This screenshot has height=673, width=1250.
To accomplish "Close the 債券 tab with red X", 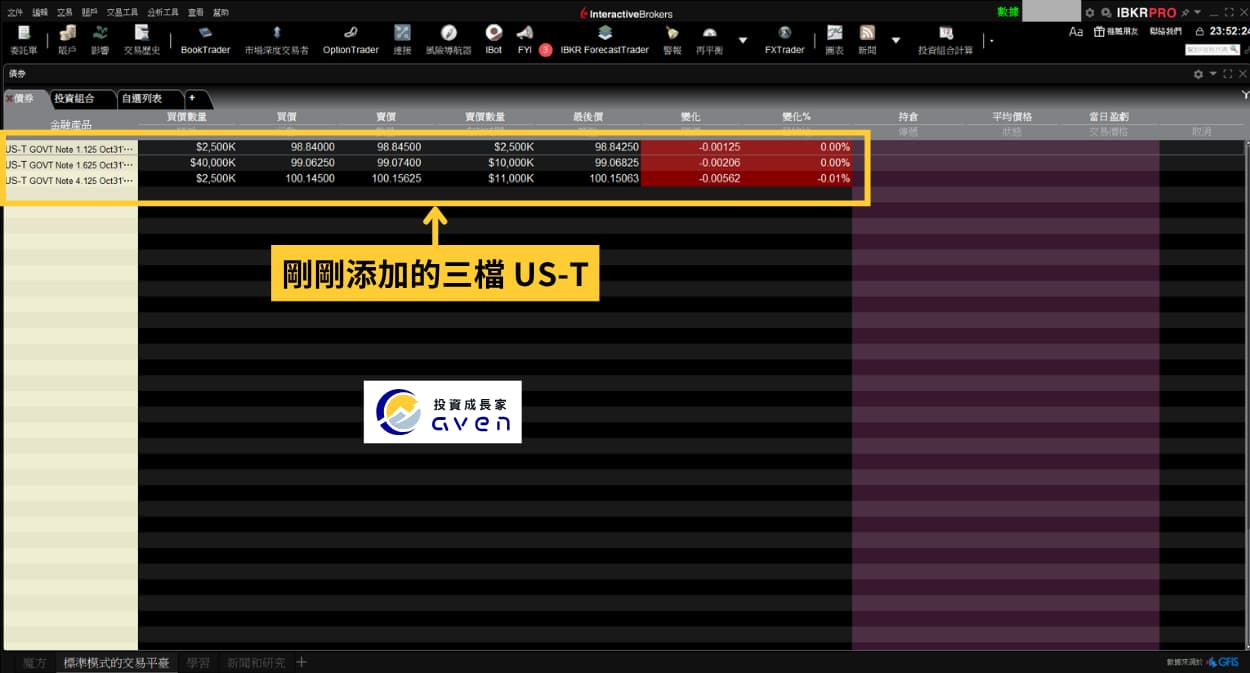I will (x=9, y=98).
